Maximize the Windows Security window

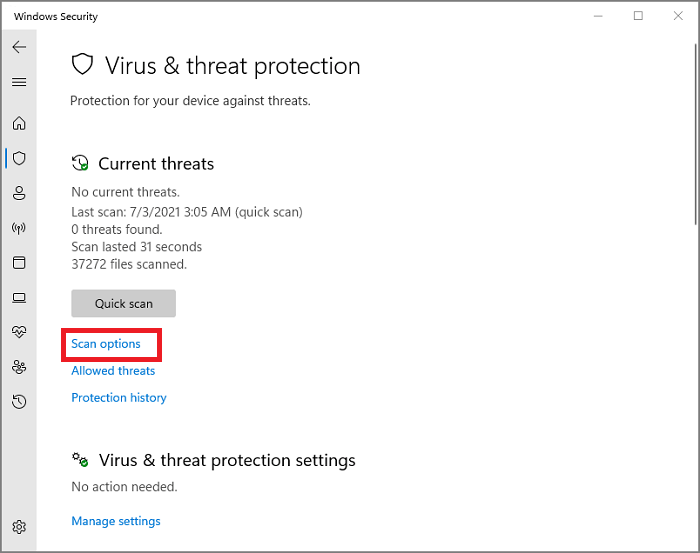tap(638, 16)
